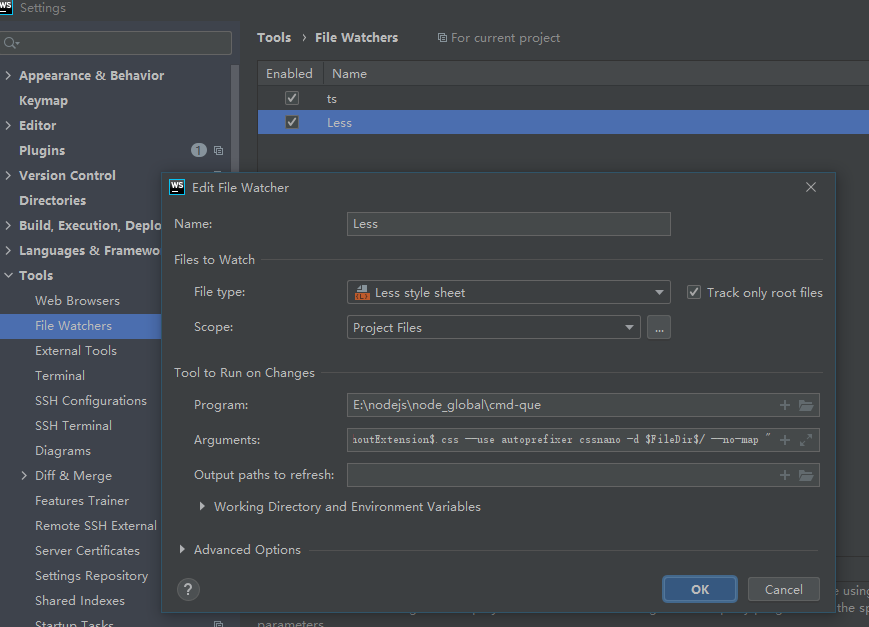Screen dimensions: 869x627
Task: Select Terminal under Tools
Action: (x=60, y=375)
